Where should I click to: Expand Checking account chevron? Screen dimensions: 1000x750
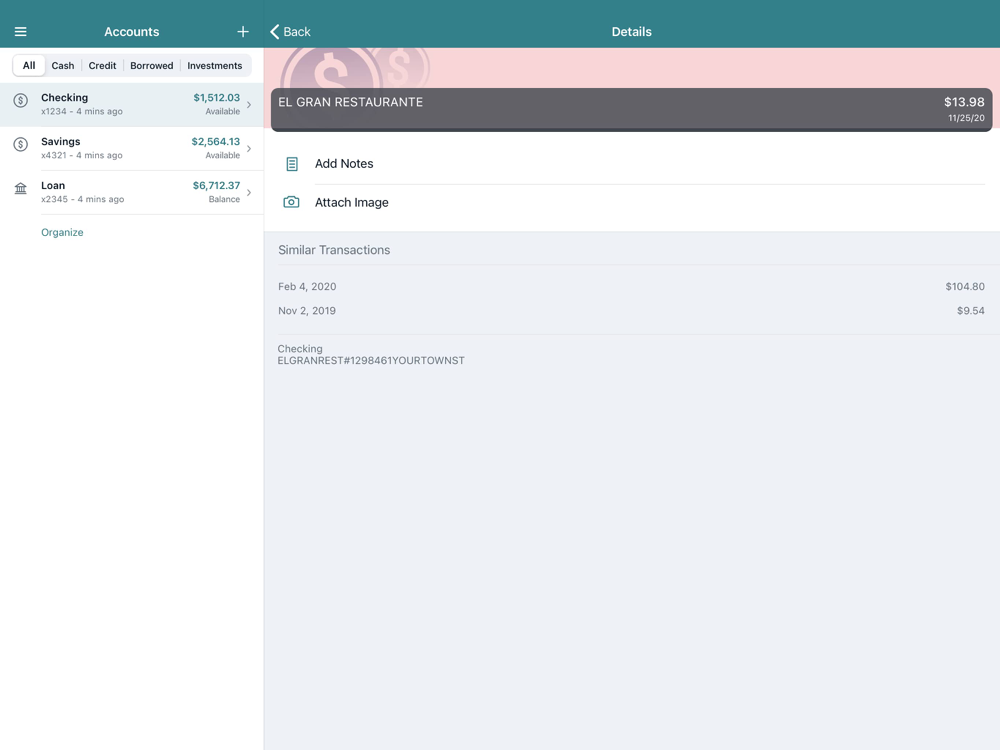pyautogui.click(x=249, y=105)
